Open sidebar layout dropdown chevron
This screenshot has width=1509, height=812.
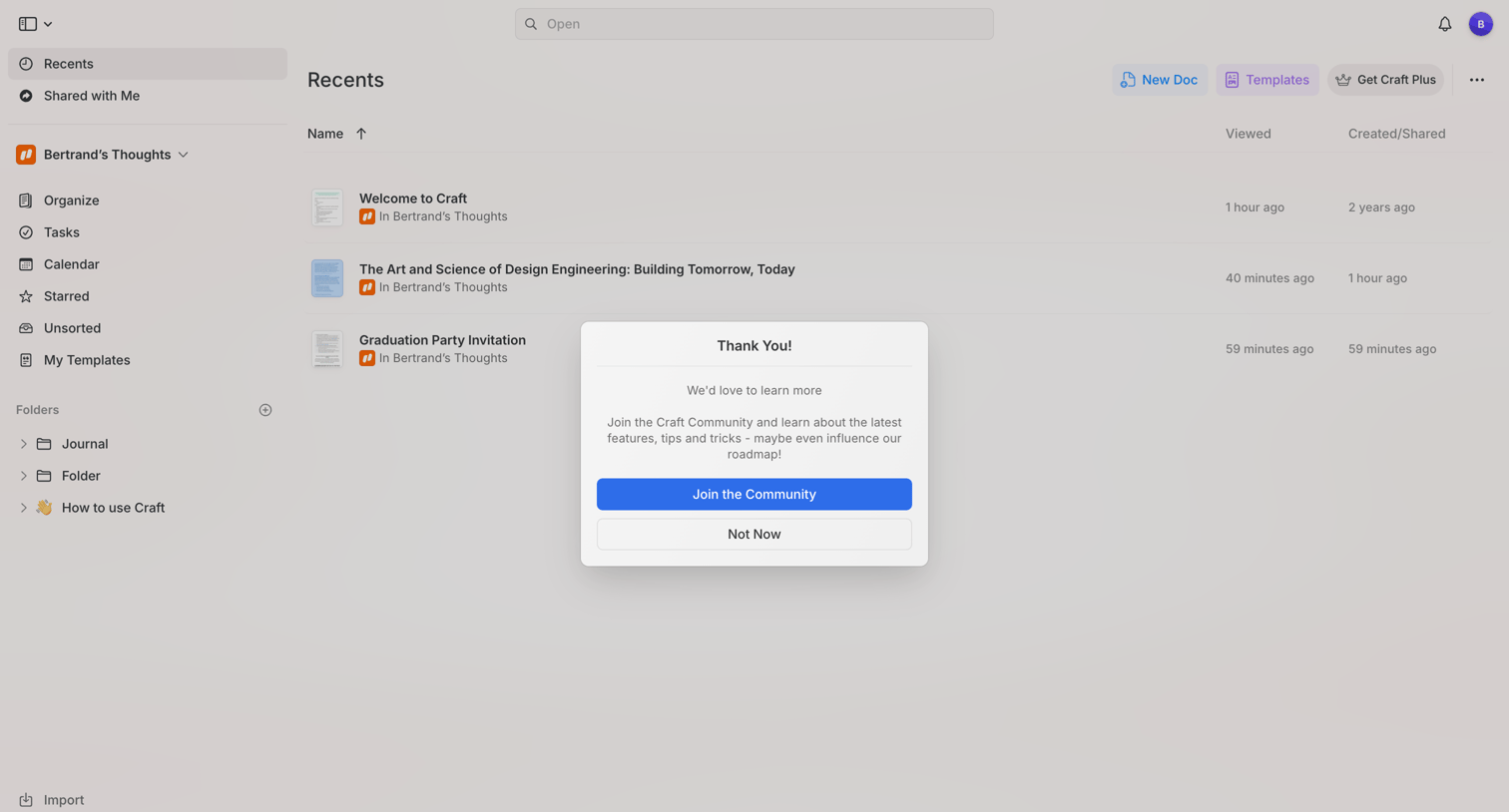48,24
